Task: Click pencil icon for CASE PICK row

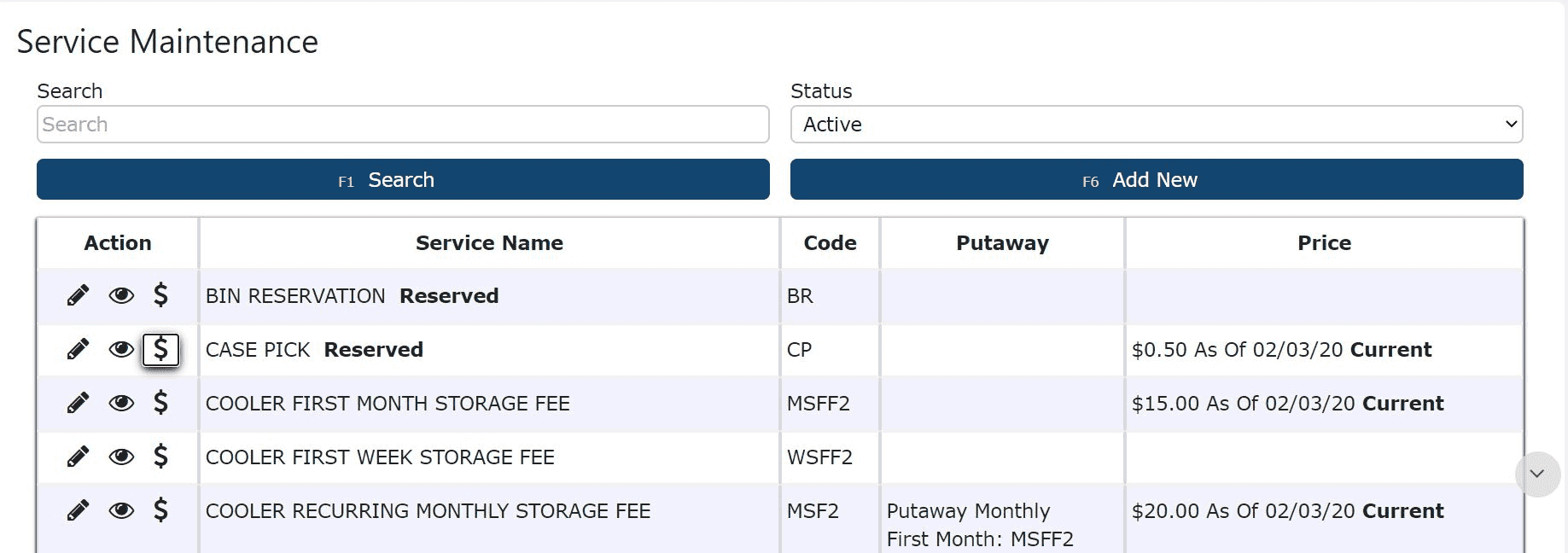Action: (x=78, y=349)
